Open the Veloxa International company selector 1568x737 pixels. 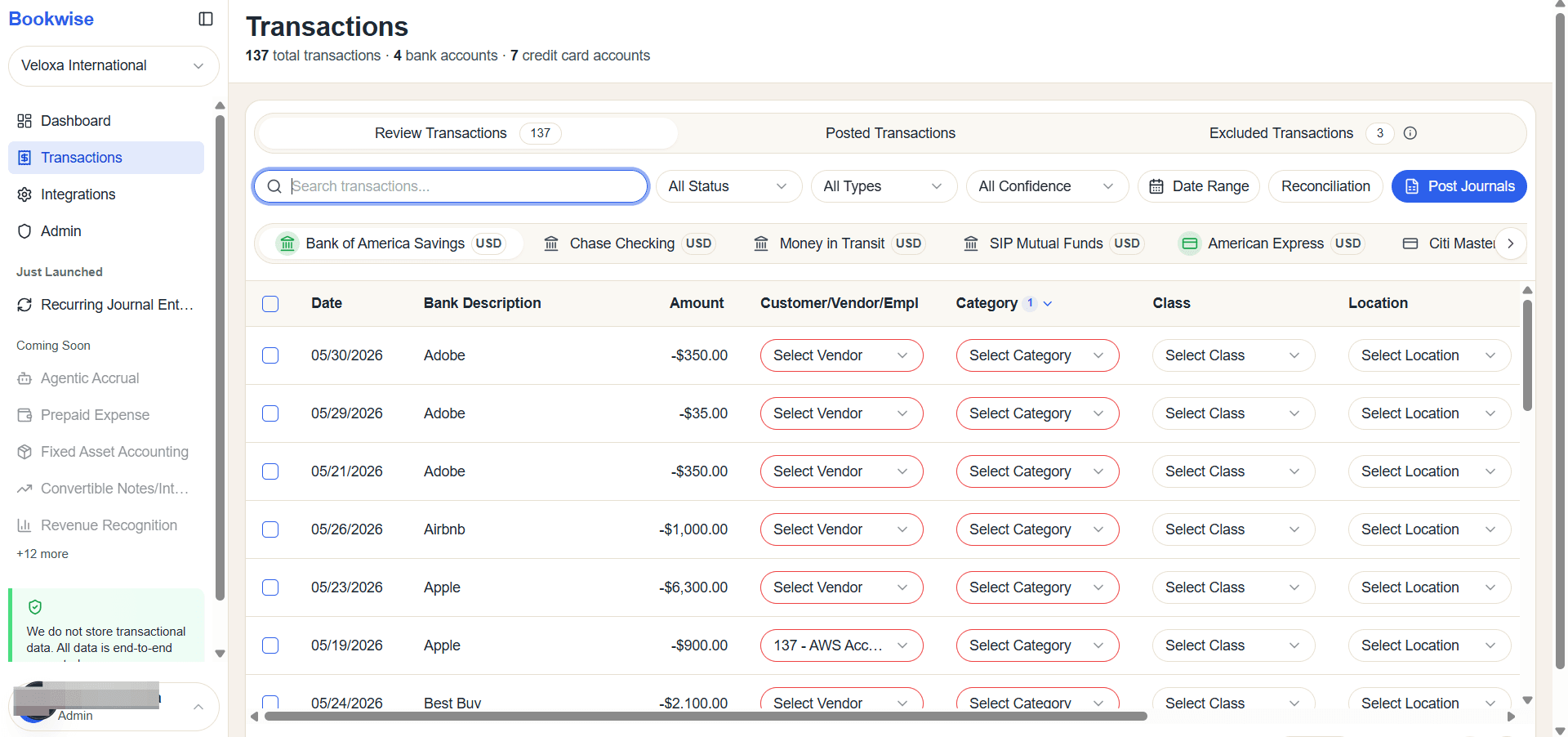pos(114,65)
